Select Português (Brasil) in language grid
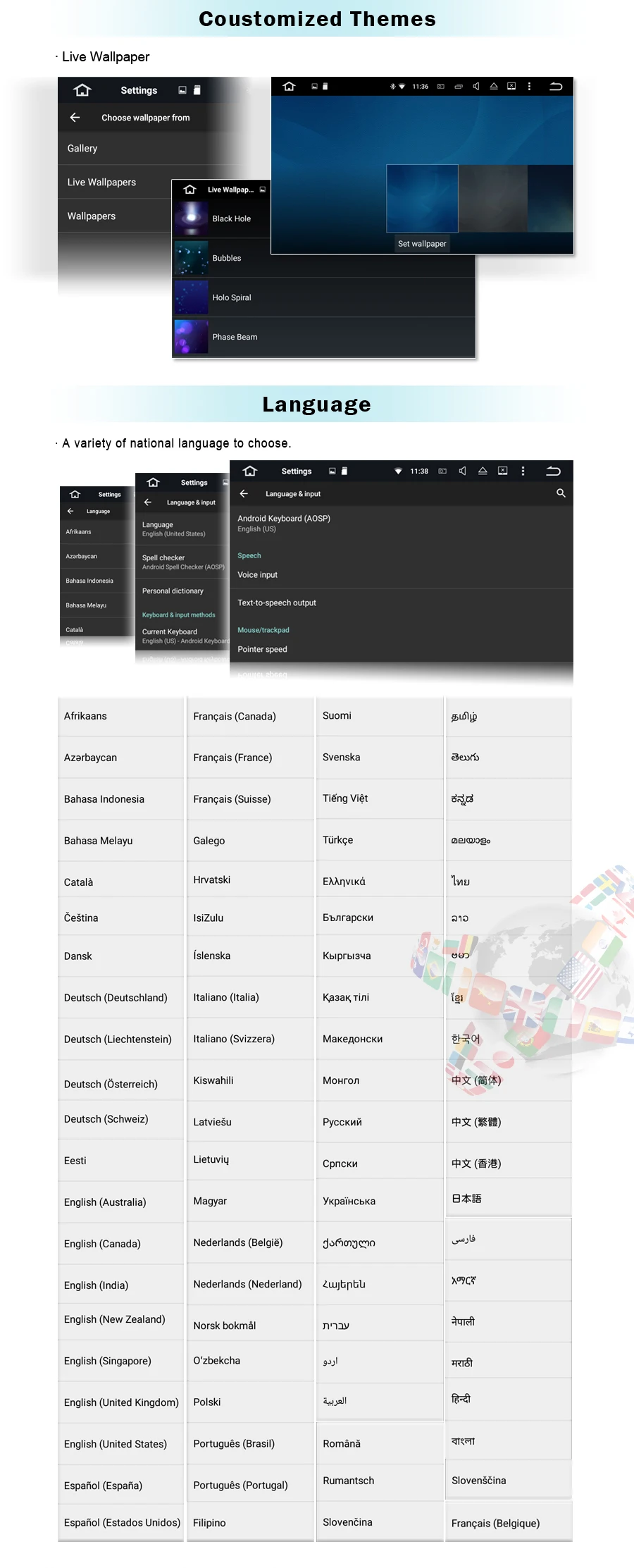 (x=250, y=1444)
